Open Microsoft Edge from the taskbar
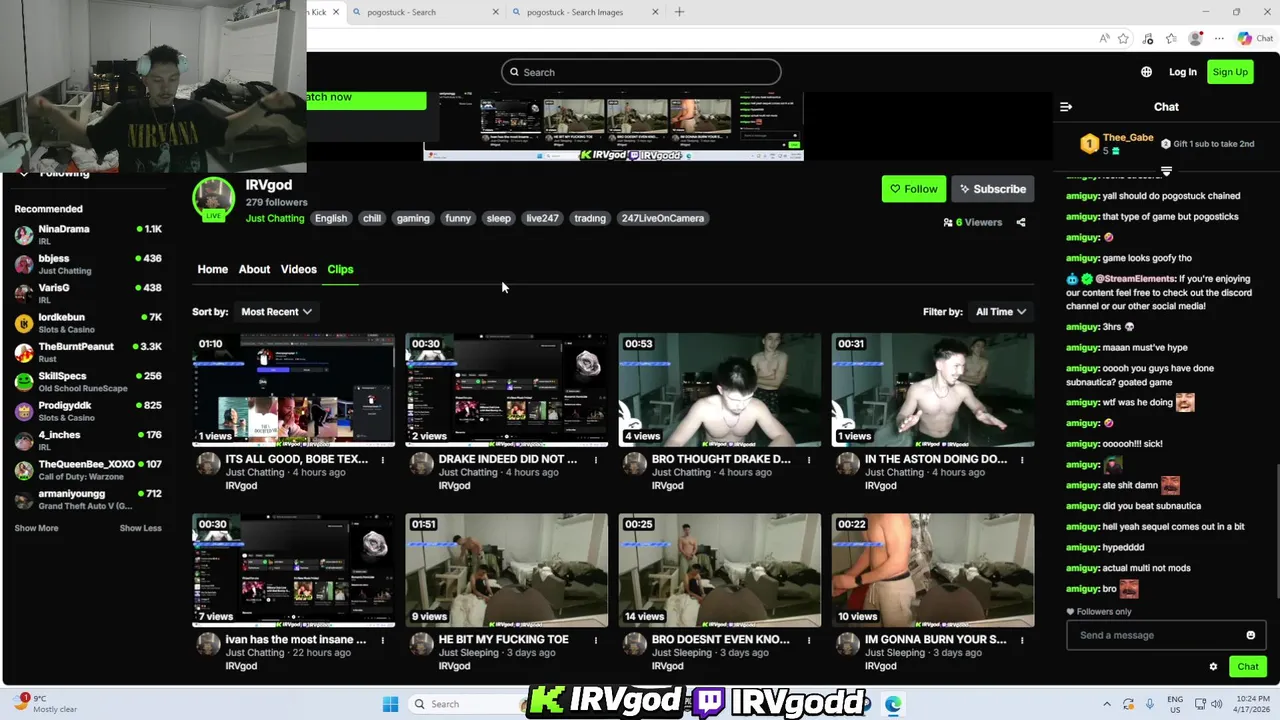The height and width of the screenshot is (720, 1280). click(x=893, y=704)
